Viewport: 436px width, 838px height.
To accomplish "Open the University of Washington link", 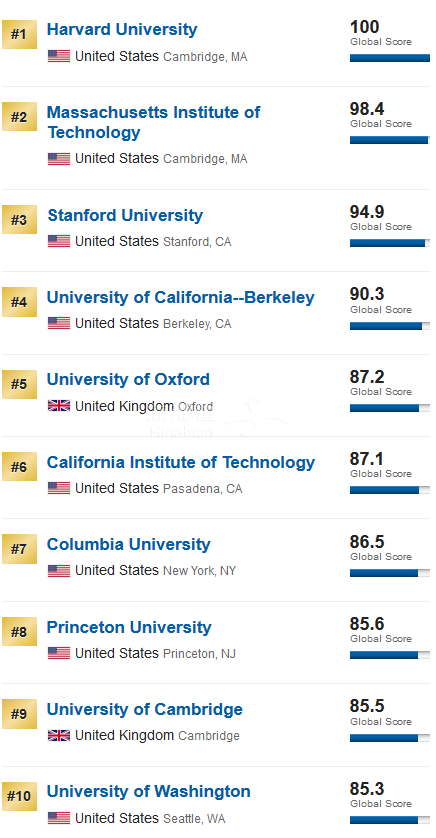I will pyautogui.click(x=149, y=792).
